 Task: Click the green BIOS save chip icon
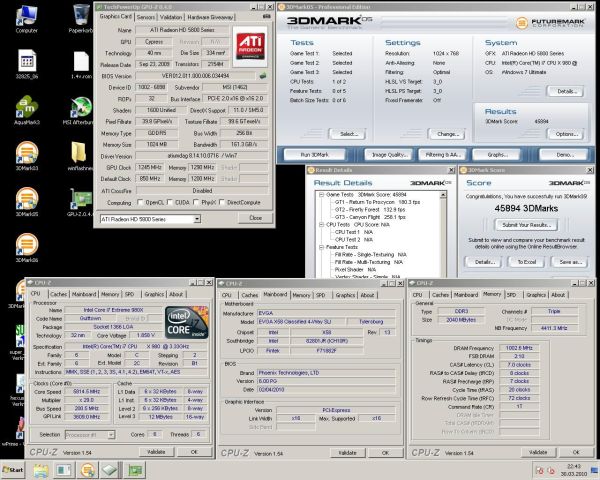(x=263, y=76)
